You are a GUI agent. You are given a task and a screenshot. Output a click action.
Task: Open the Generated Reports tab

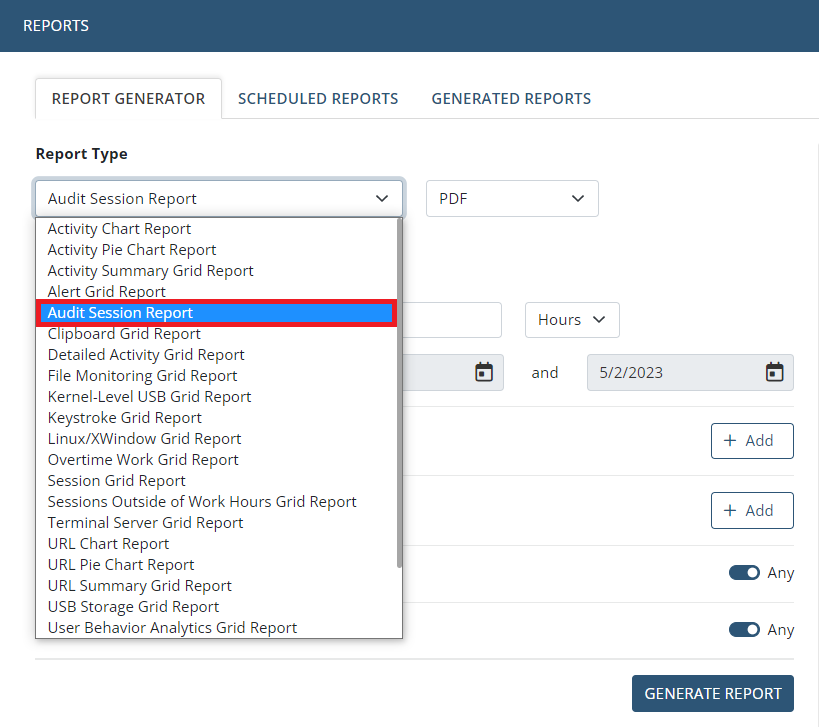tap(511, 98)
